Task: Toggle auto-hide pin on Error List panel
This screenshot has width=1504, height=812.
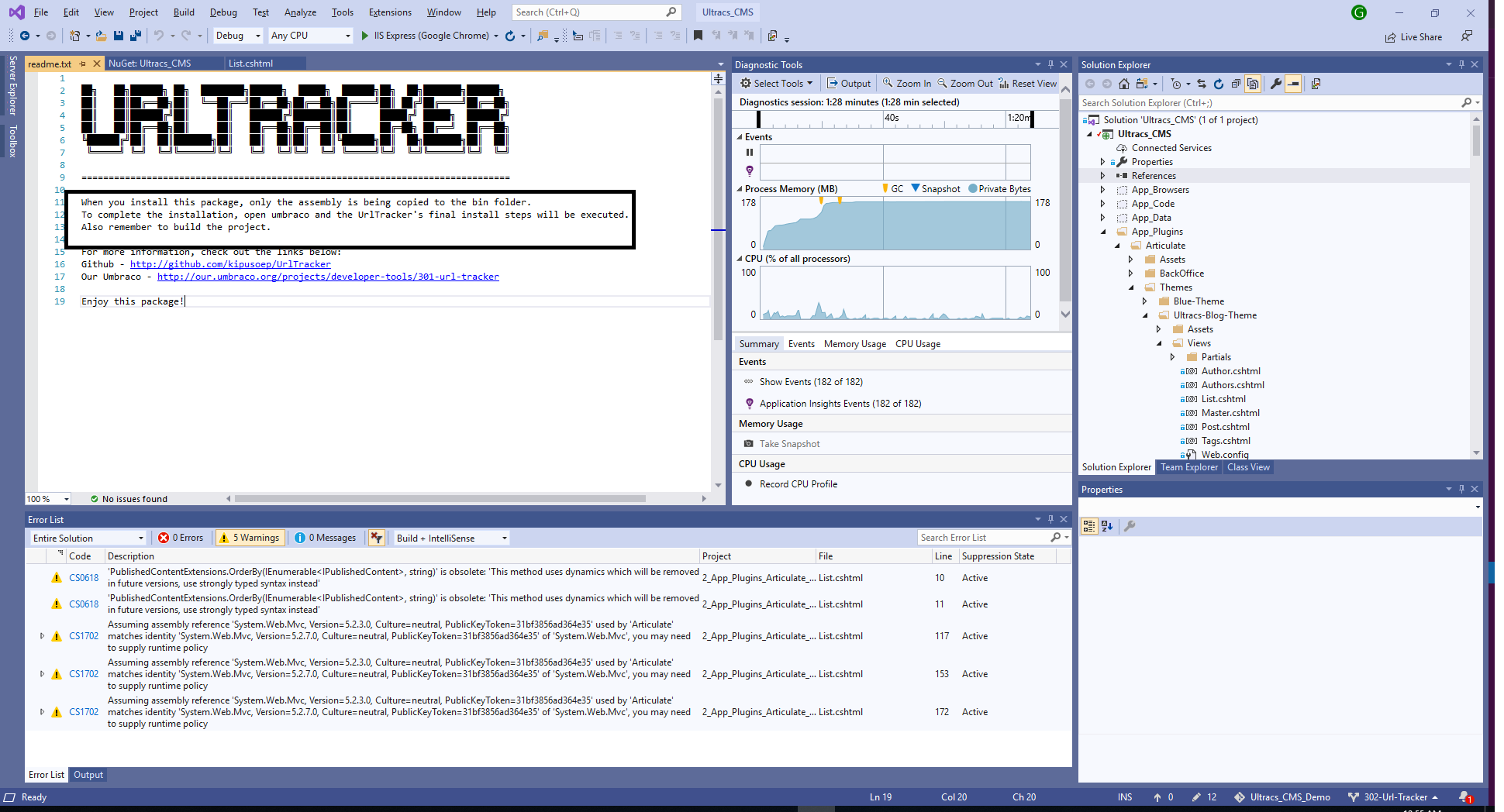Action: coord(1050,519)
